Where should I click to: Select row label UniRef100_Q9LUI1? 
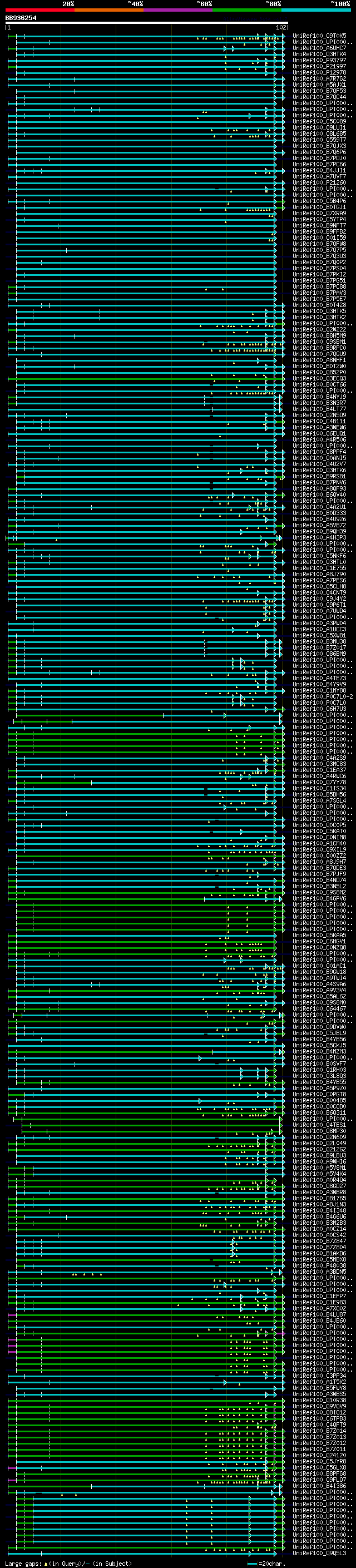pos(319,128)
